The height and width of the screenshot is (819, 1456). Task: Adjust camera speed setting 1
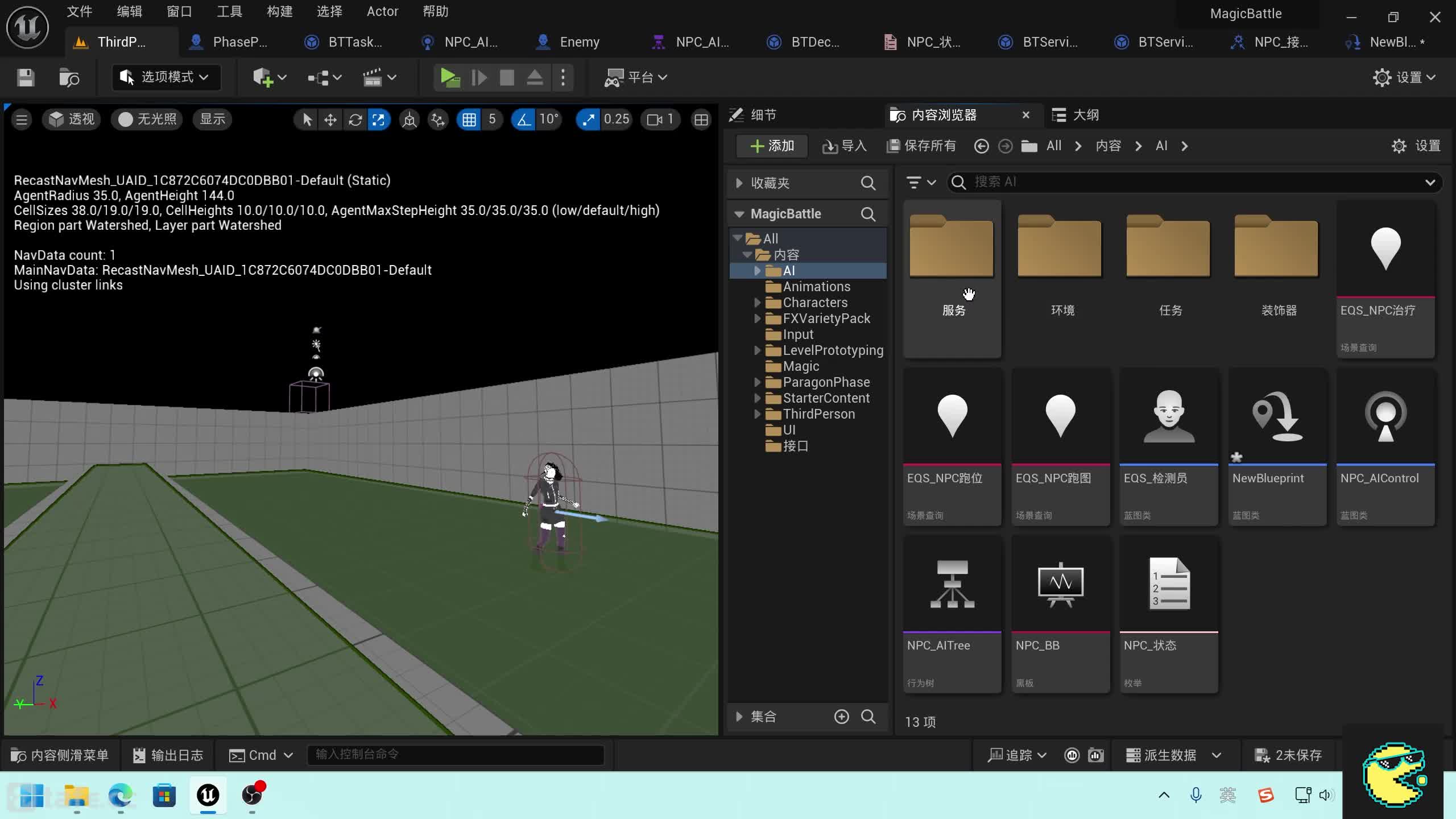[x=660, y=119]
